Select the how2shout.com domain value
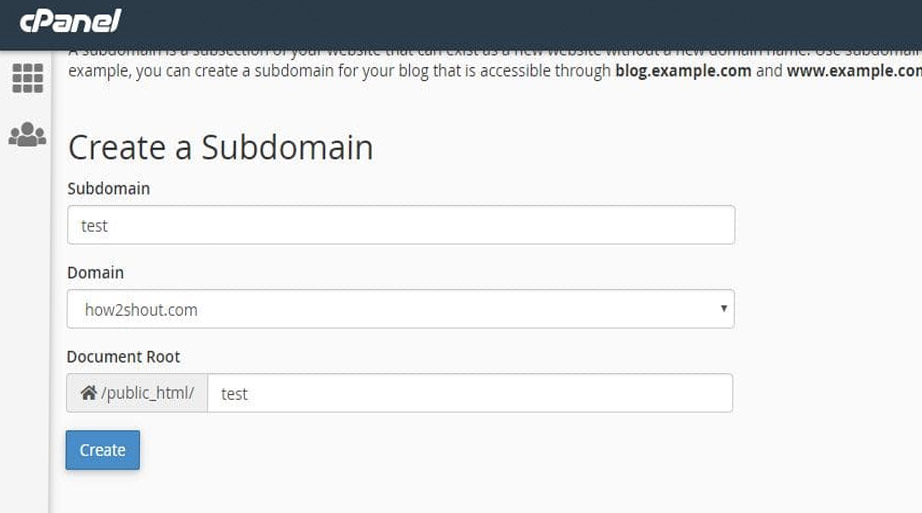Screen dimensions: 922x513 pyautogui.click(x=141, y=310)
